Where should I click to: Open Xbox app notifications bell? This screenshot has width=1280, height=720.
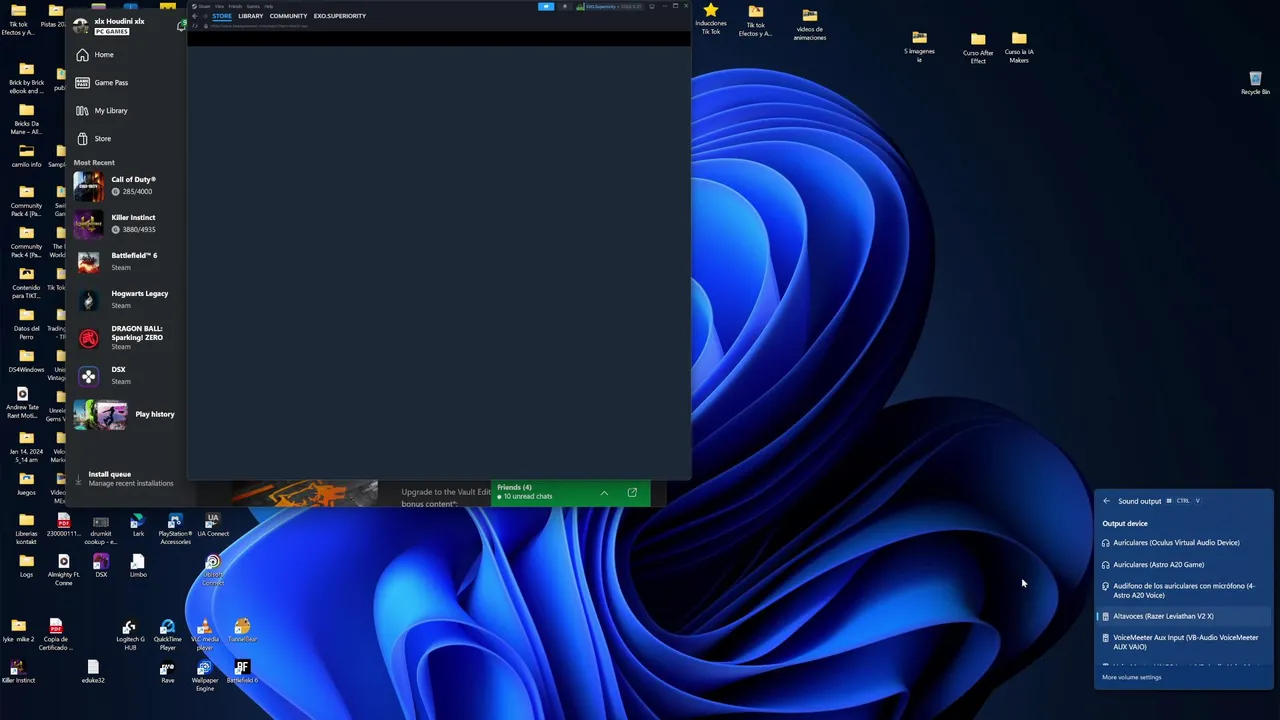(x=181, y=26)
